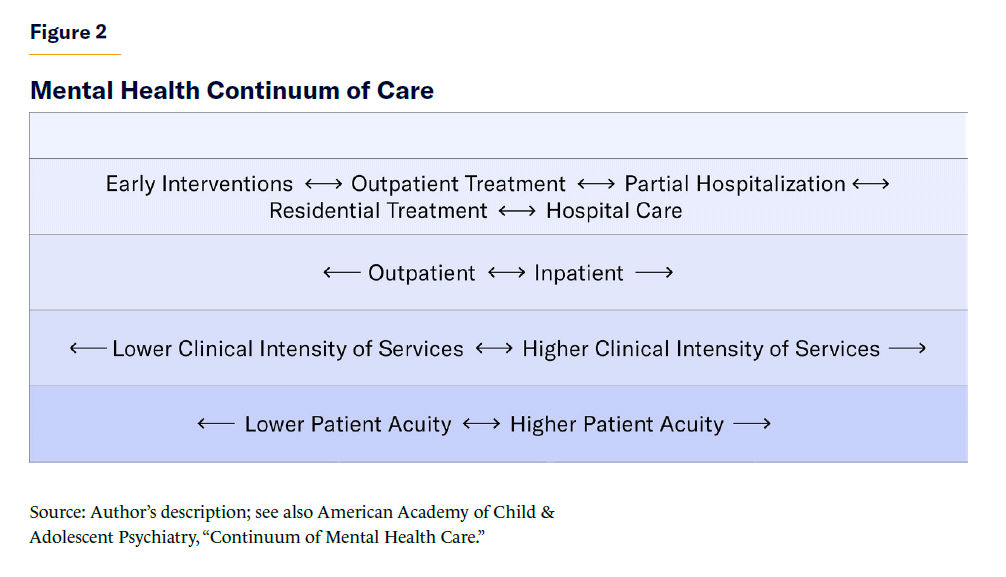The width and height of the screenshot is (1006, 577).
Task: Click the arrow between Outpatient Treatment and Partial Hospitalization
Action: point(596,184)
